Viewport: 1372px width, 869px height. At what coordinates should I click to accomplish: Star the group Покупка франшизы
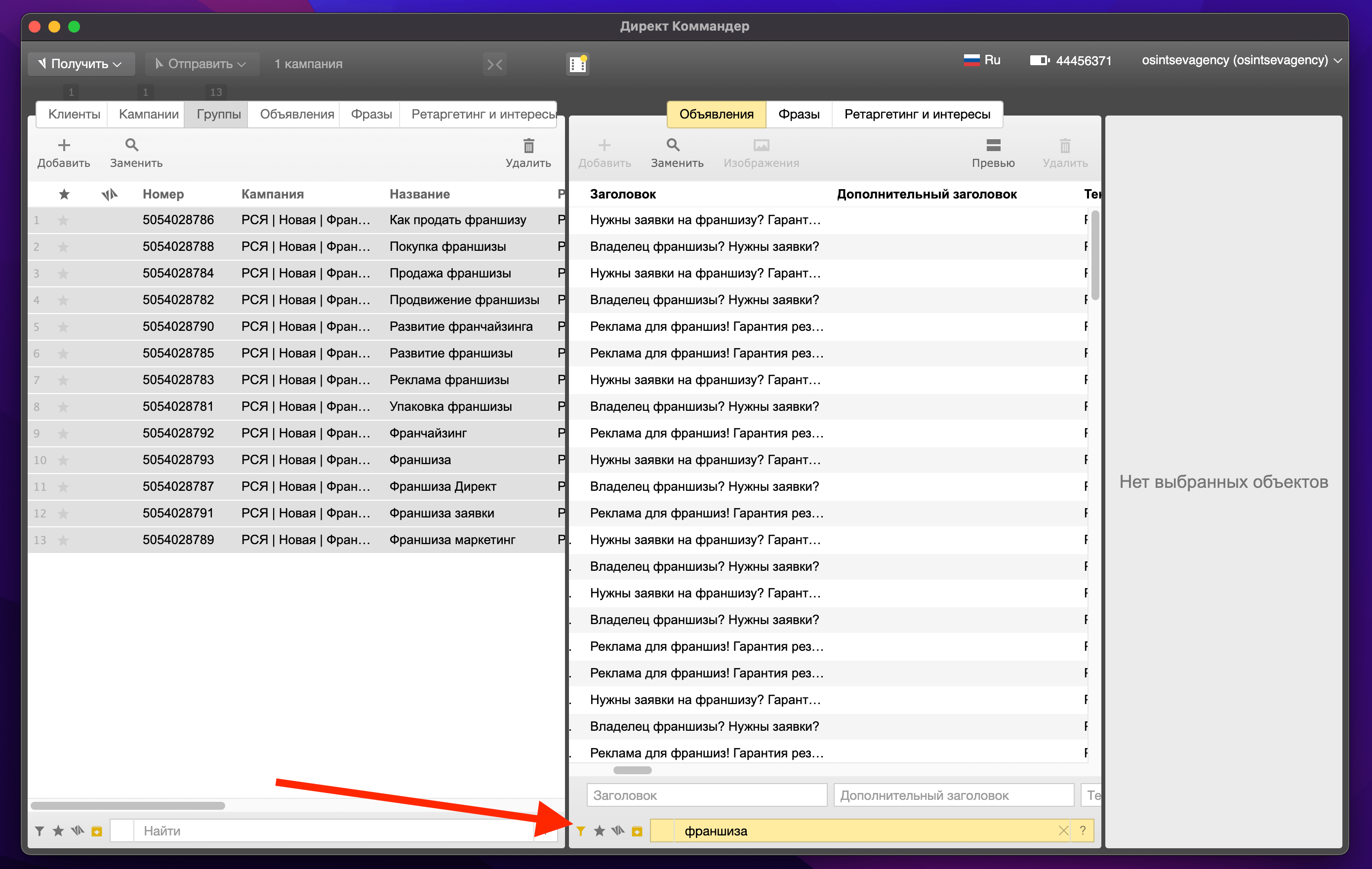tap(63, 247)
